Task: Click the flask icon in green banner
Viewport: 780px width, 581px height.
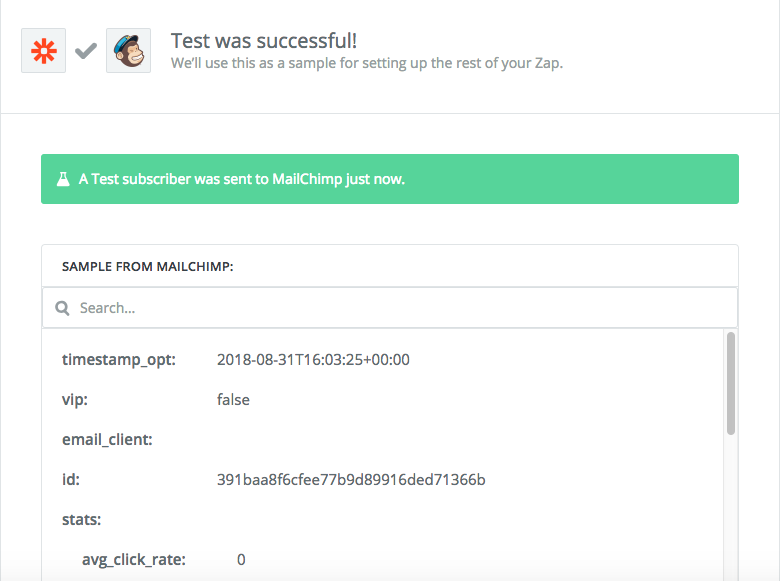Action: coord(63,180)
